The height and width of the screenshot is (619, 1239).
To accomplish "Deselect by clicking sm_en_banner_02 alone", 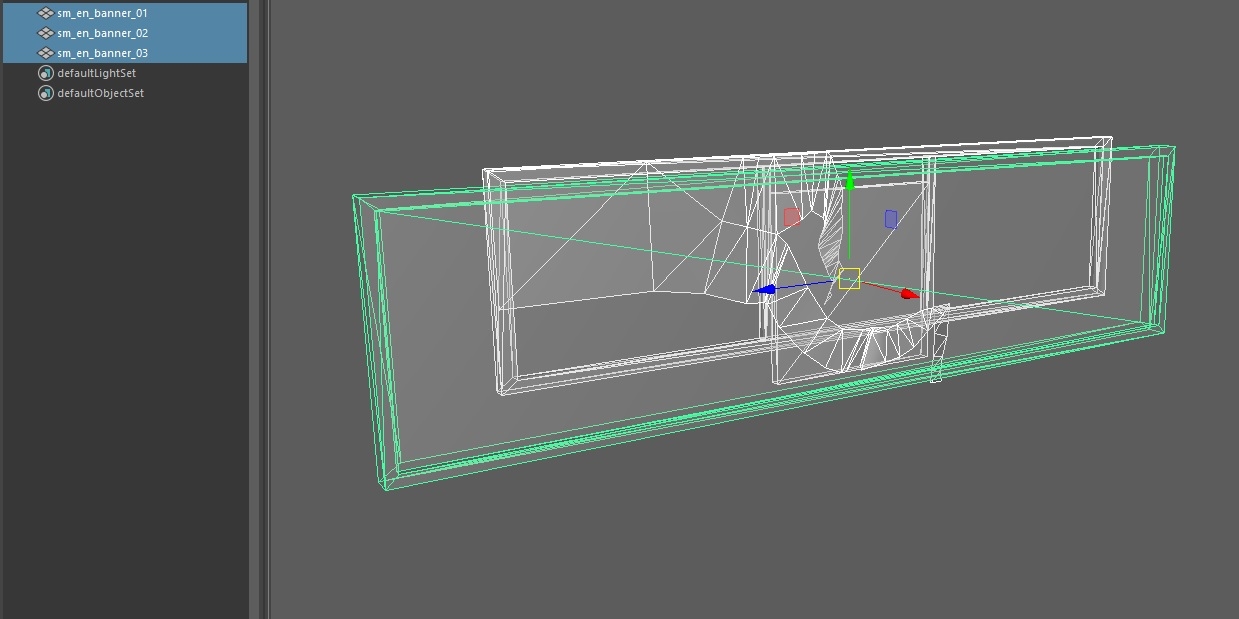I will pos(100,32).
